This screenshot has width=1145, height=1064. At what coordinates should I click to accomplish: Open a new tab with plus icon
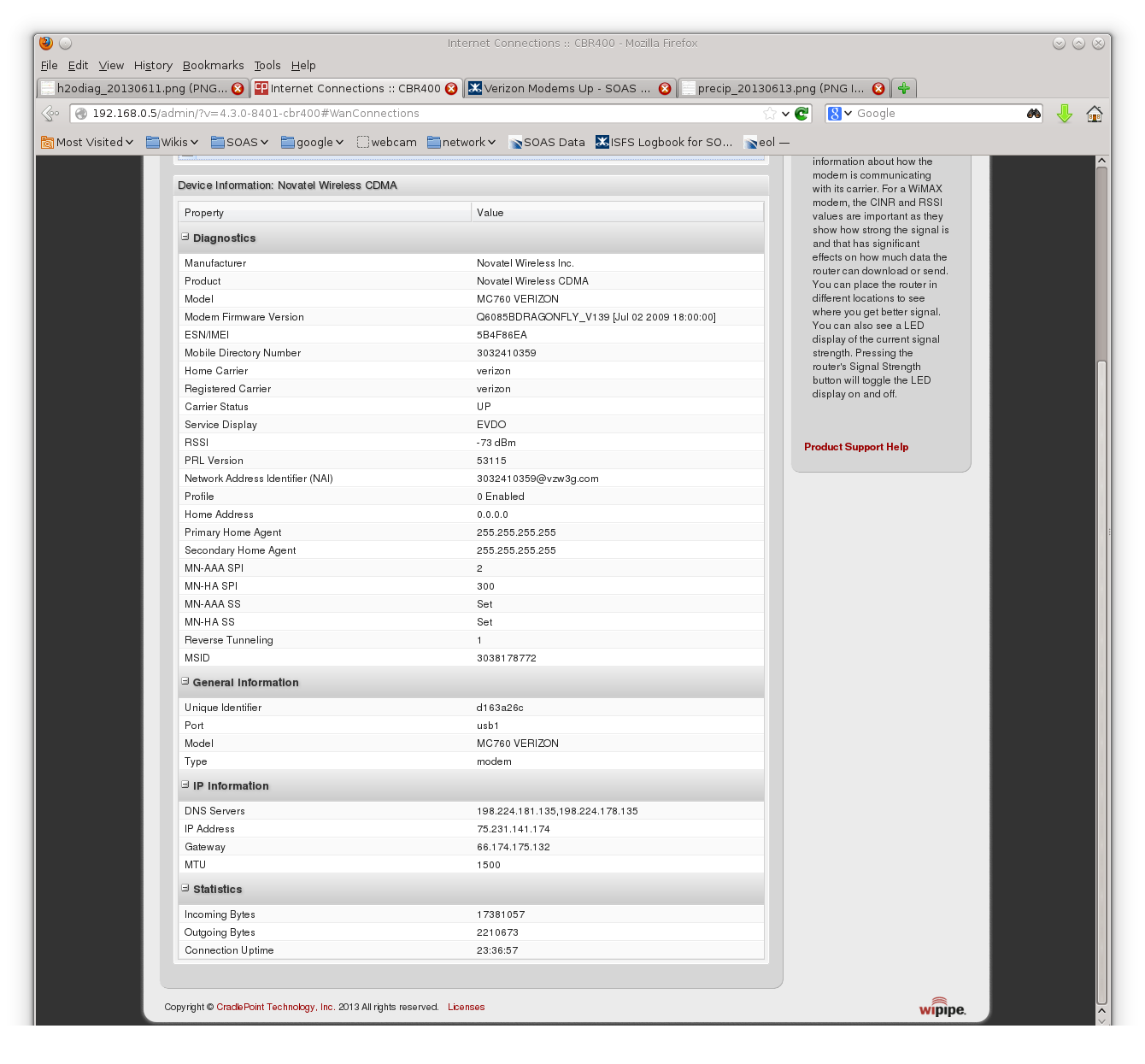pyautogui.click(x=904, y=88)
